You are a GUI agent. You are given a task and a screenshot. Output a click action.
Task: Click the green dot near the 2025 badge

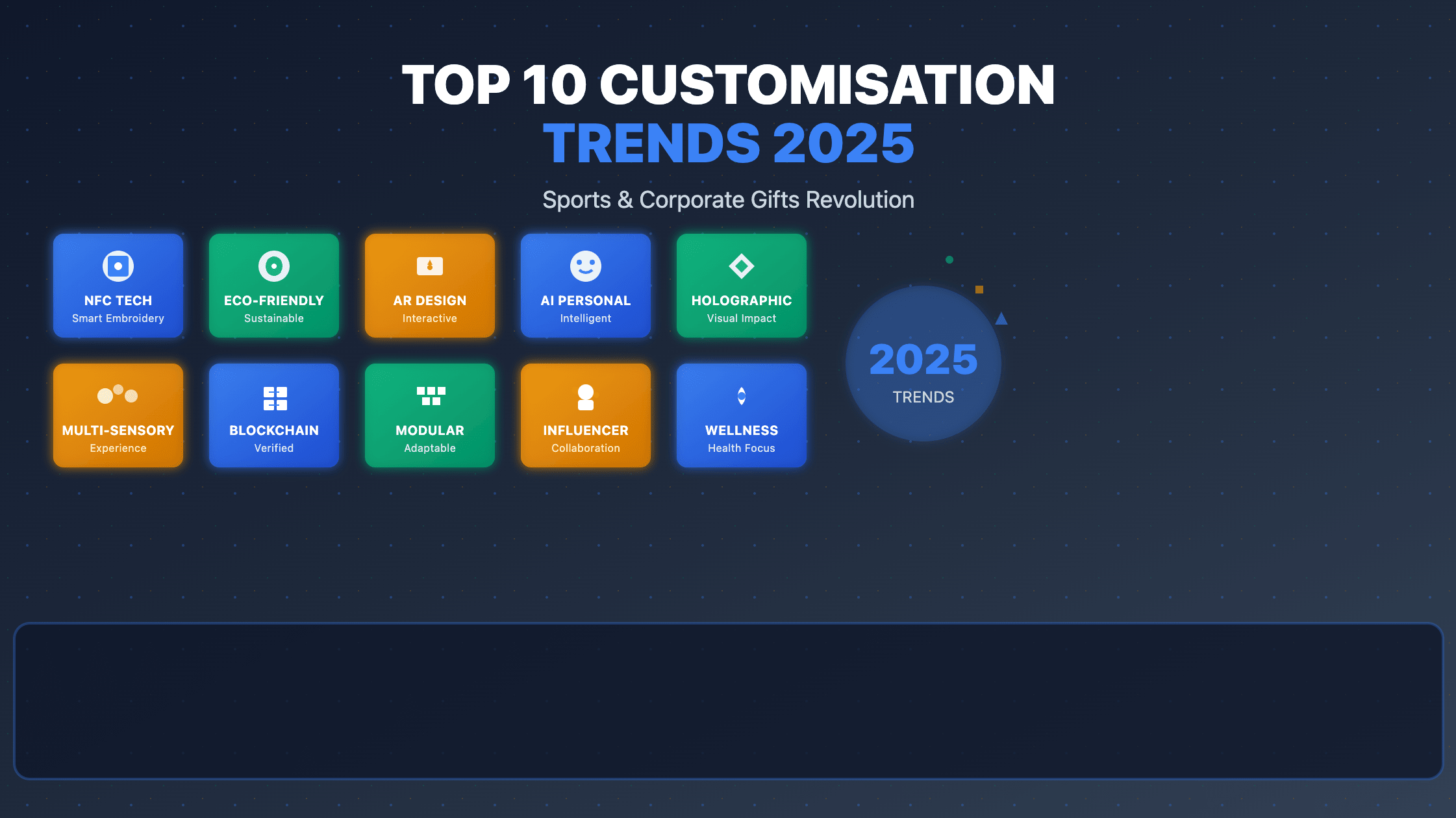[x=949, y=258]
